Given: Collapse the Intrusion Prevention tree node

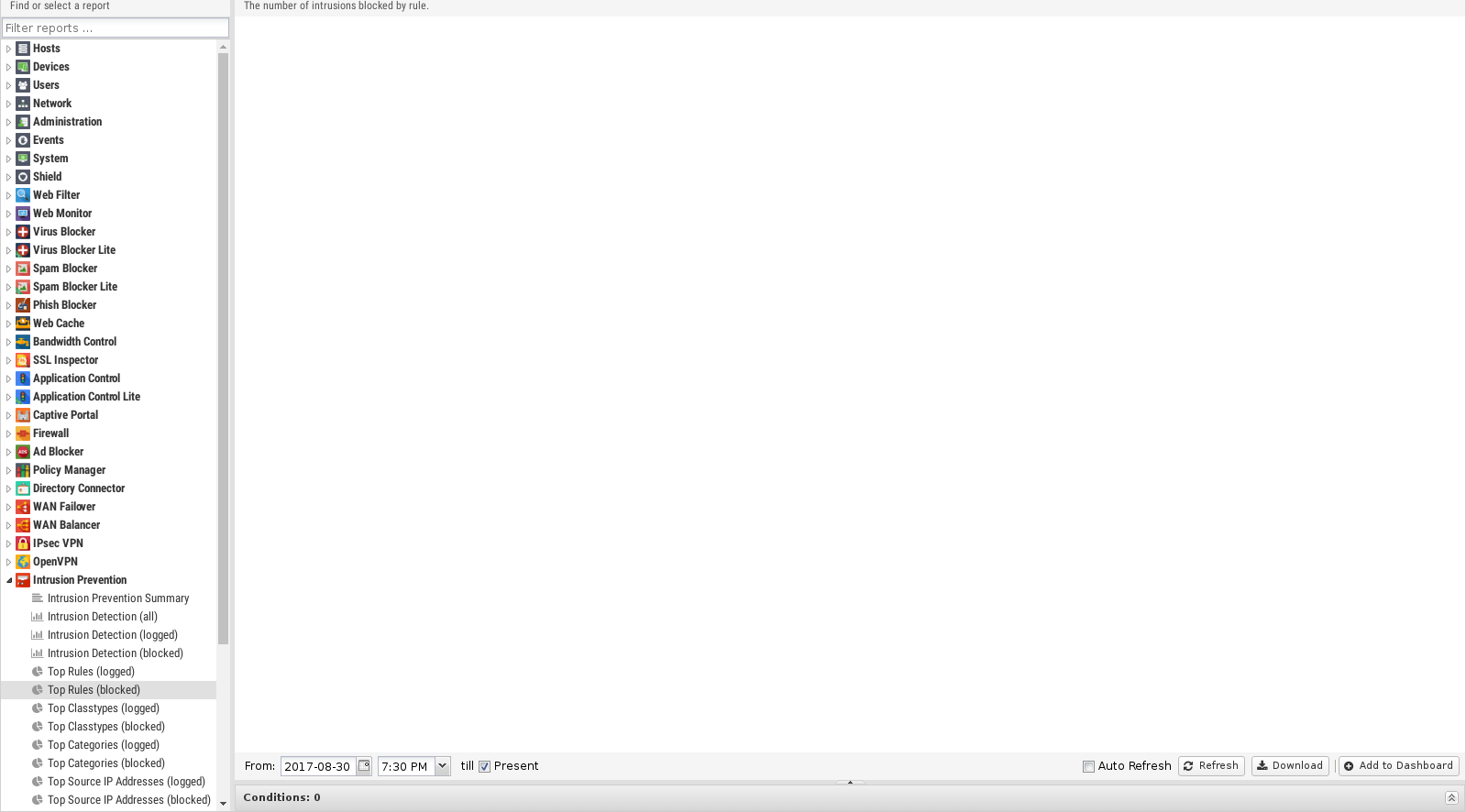Looking at the screenshot, I should [x=9, y=580].
